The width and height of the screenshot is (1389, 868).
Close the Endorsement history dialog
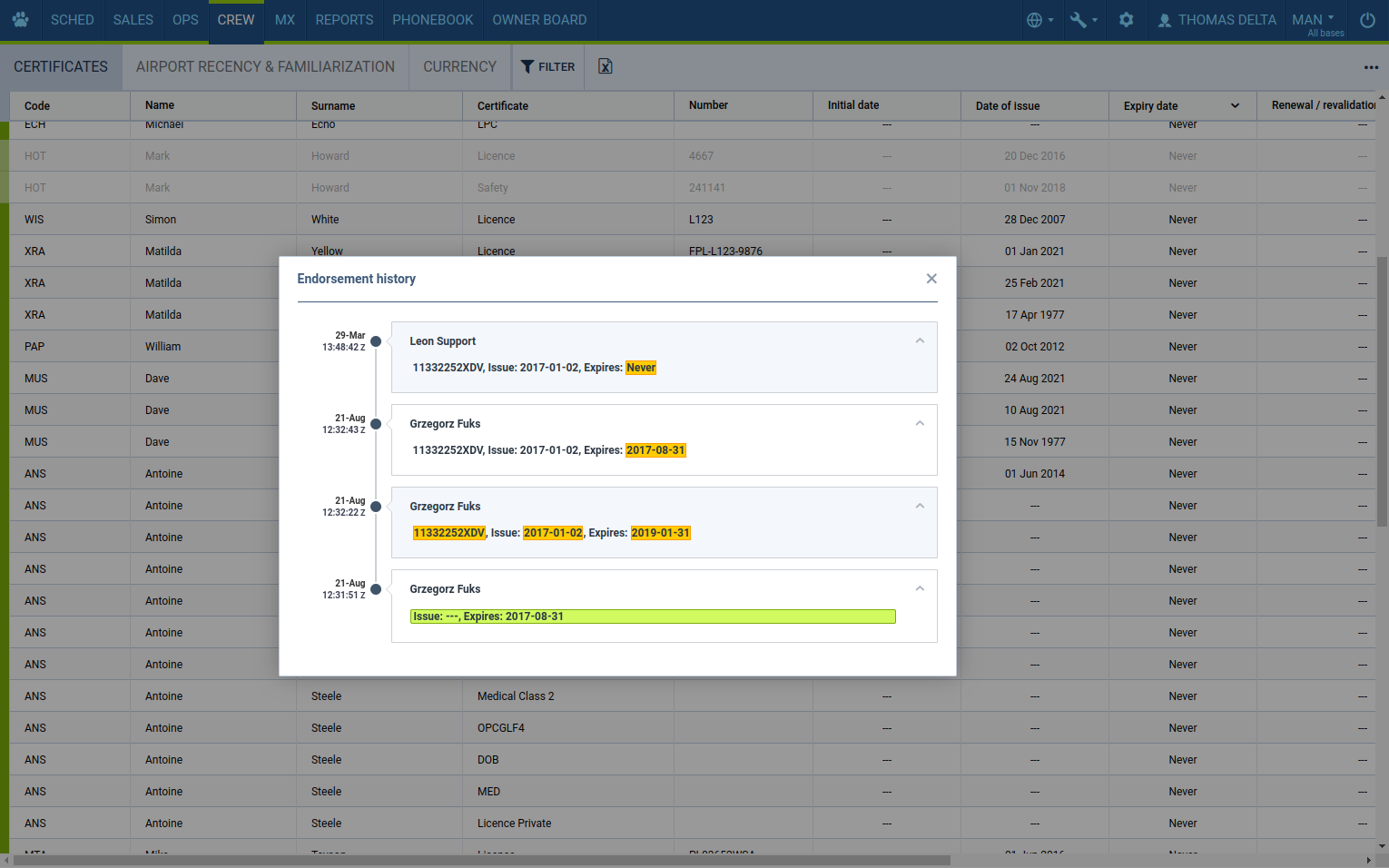click(x=931, y=279)
